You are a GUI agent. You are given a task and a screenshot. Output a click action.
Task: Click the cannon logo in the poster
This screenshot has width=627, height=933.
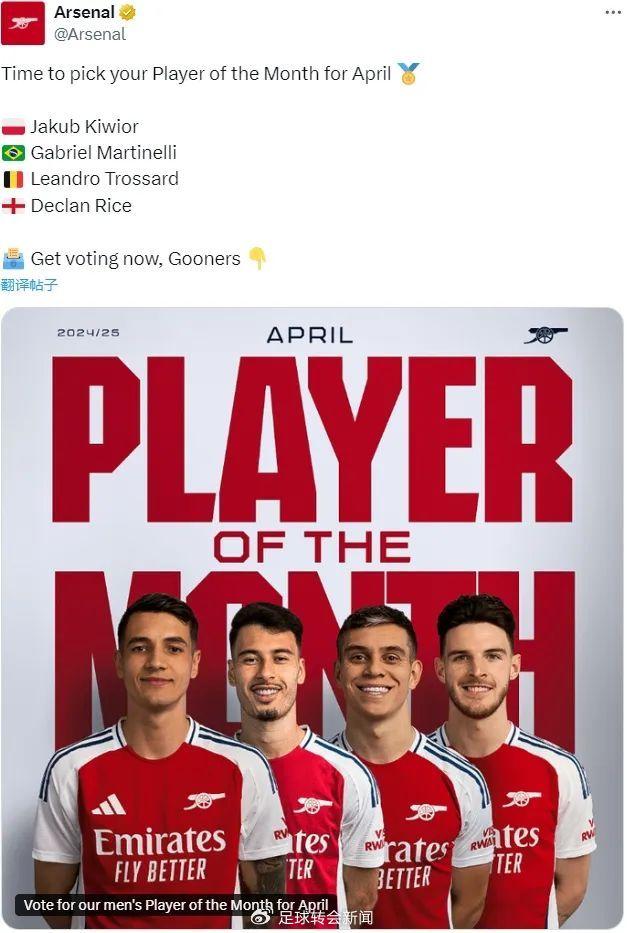coord(546,336)
